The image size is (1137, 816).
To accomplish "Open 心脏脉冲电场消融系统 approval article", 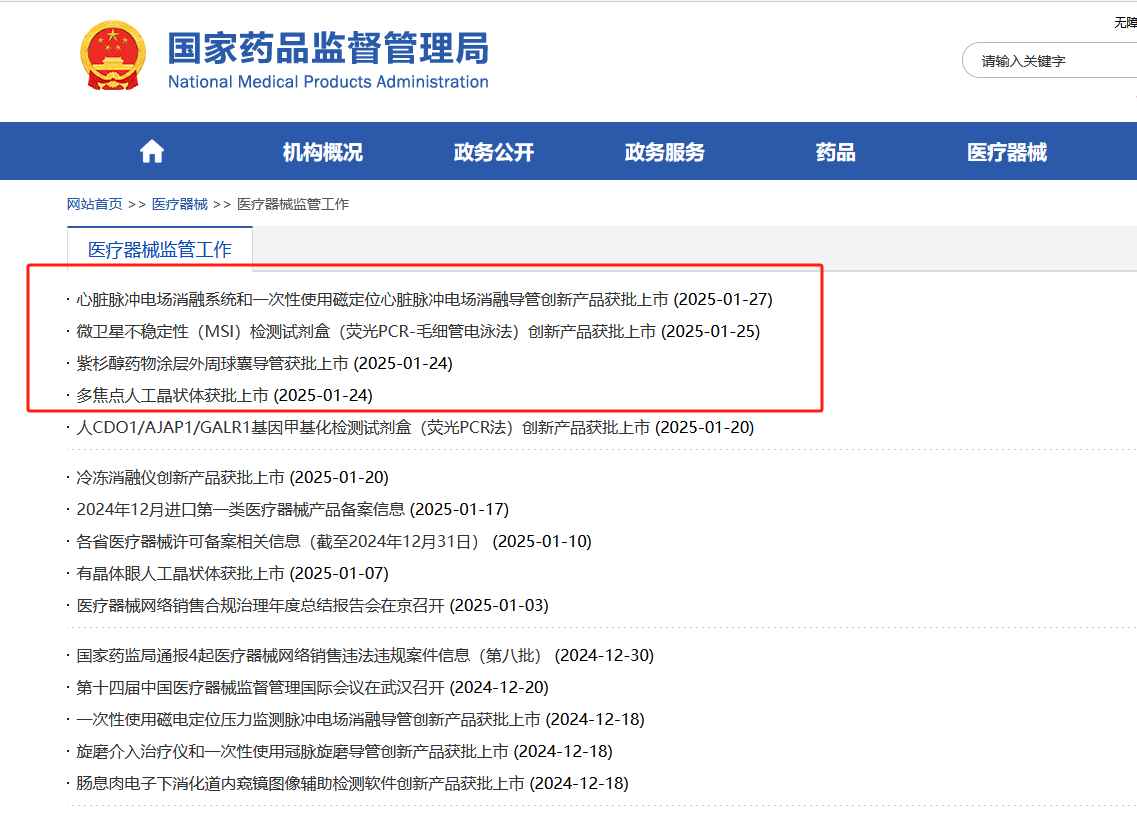I will click(424, 300).
